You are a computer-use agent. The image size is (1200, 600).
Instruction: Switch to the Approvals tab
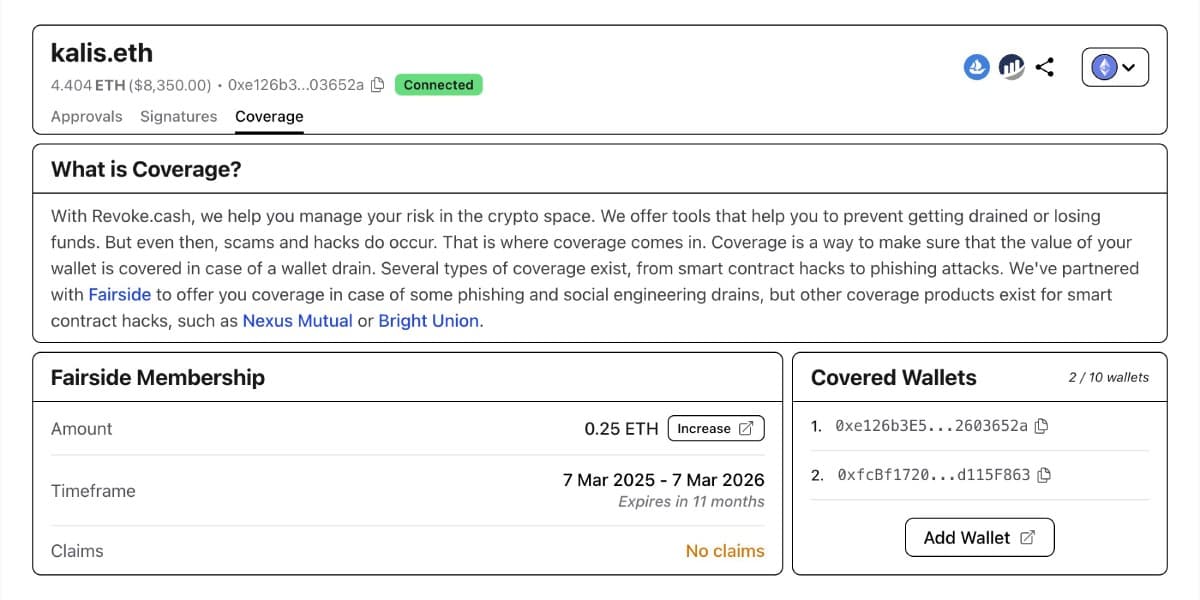(x=86, y=116)
